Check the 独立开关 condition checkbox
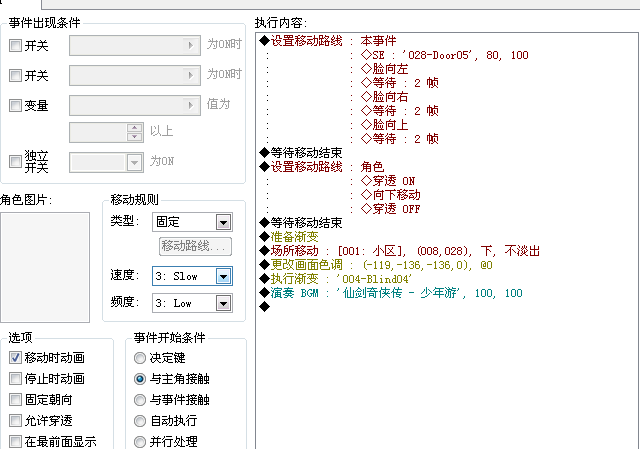Screen dimensions: 640x449 coord(16,162)
